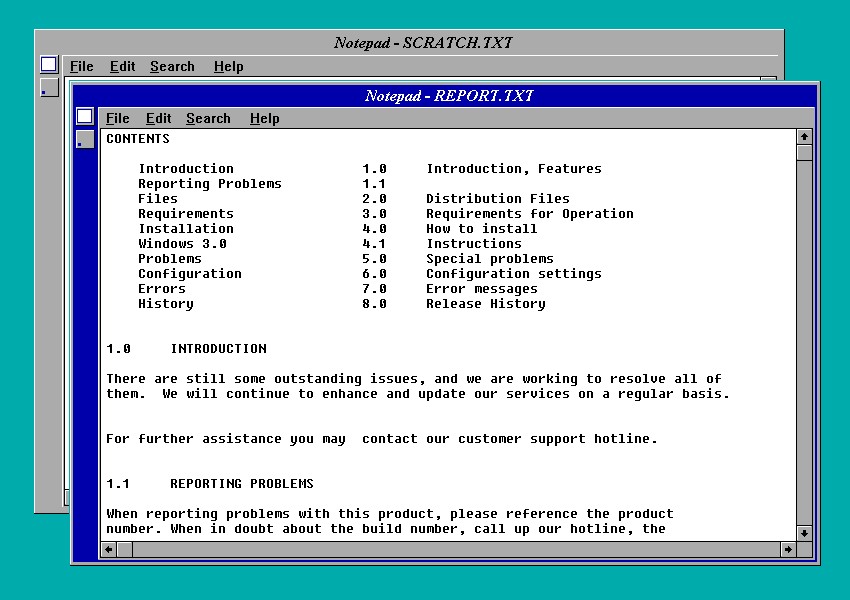Open the File menu in SCRATCH.TXT window
Image resolution: width=850 pixels, height=600 pixels.
[x=81, y=66]
